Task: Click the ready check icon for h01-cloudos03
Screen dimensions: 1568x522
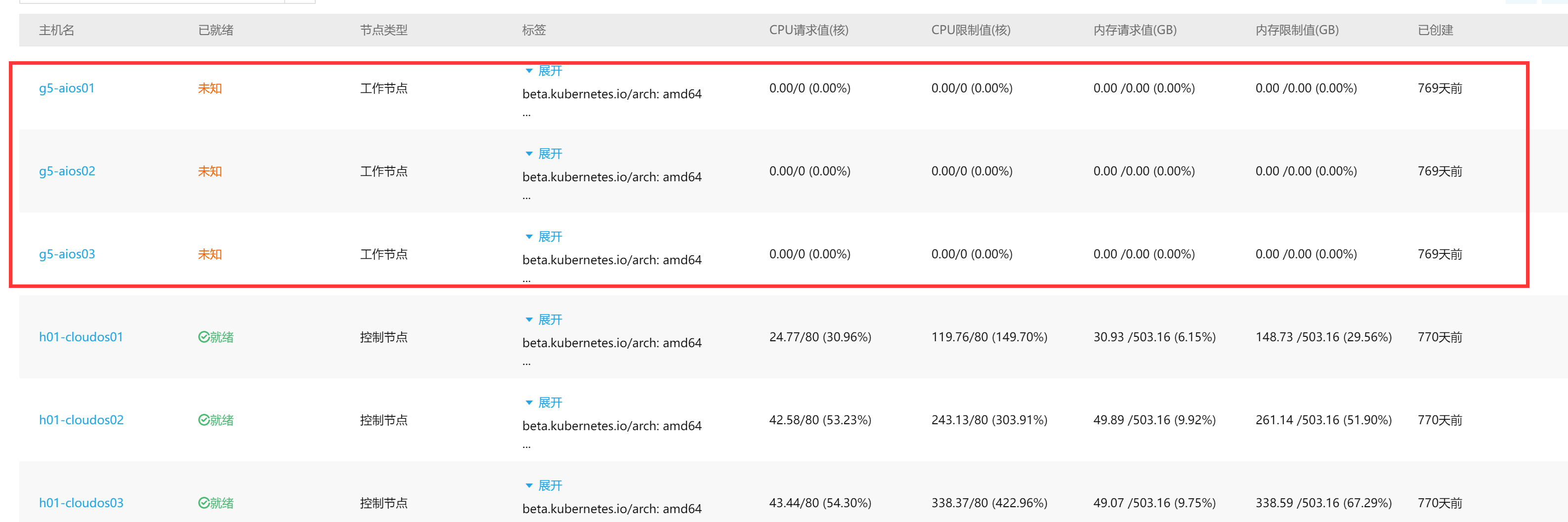Action: pos(204,503)
